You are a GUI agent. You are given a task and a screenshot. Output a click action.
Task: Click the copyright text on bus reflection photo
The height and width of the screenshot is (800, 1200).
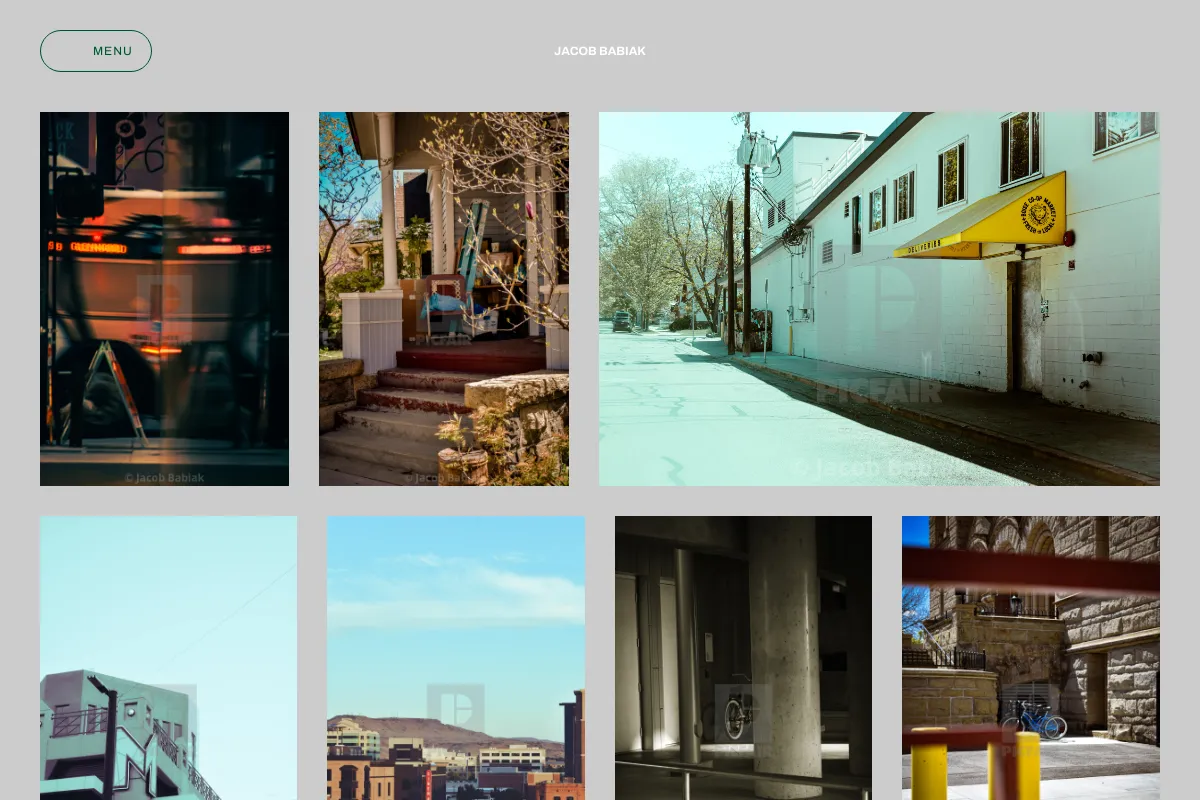pyautogui.click(x=164, y=478)
